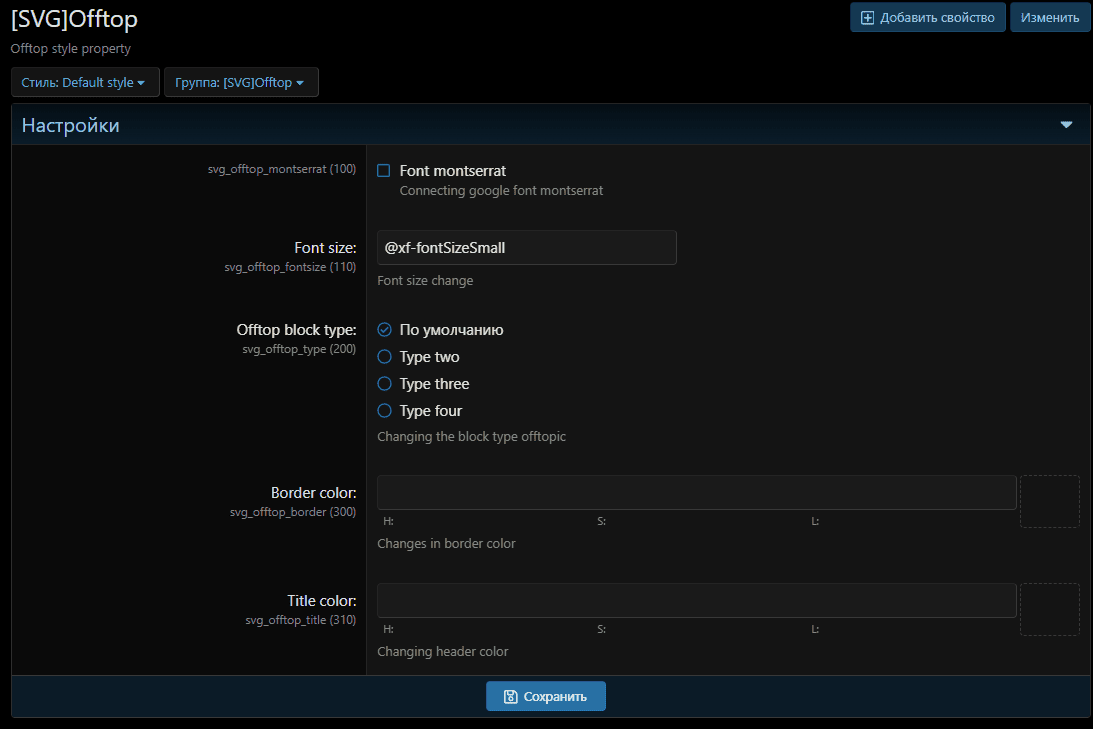The width and height of the screenshot is (1093, 729).
Task: Enable the Font montserrat checkbox
Action: click(x=384, y=171)
